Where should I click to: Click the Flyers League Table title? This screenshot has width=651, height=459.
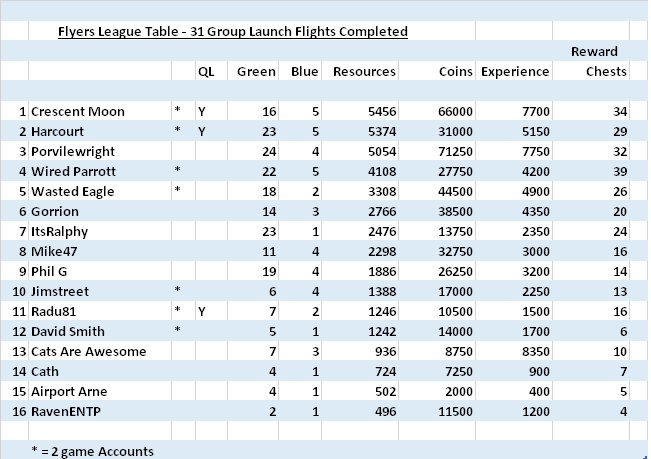232,32
